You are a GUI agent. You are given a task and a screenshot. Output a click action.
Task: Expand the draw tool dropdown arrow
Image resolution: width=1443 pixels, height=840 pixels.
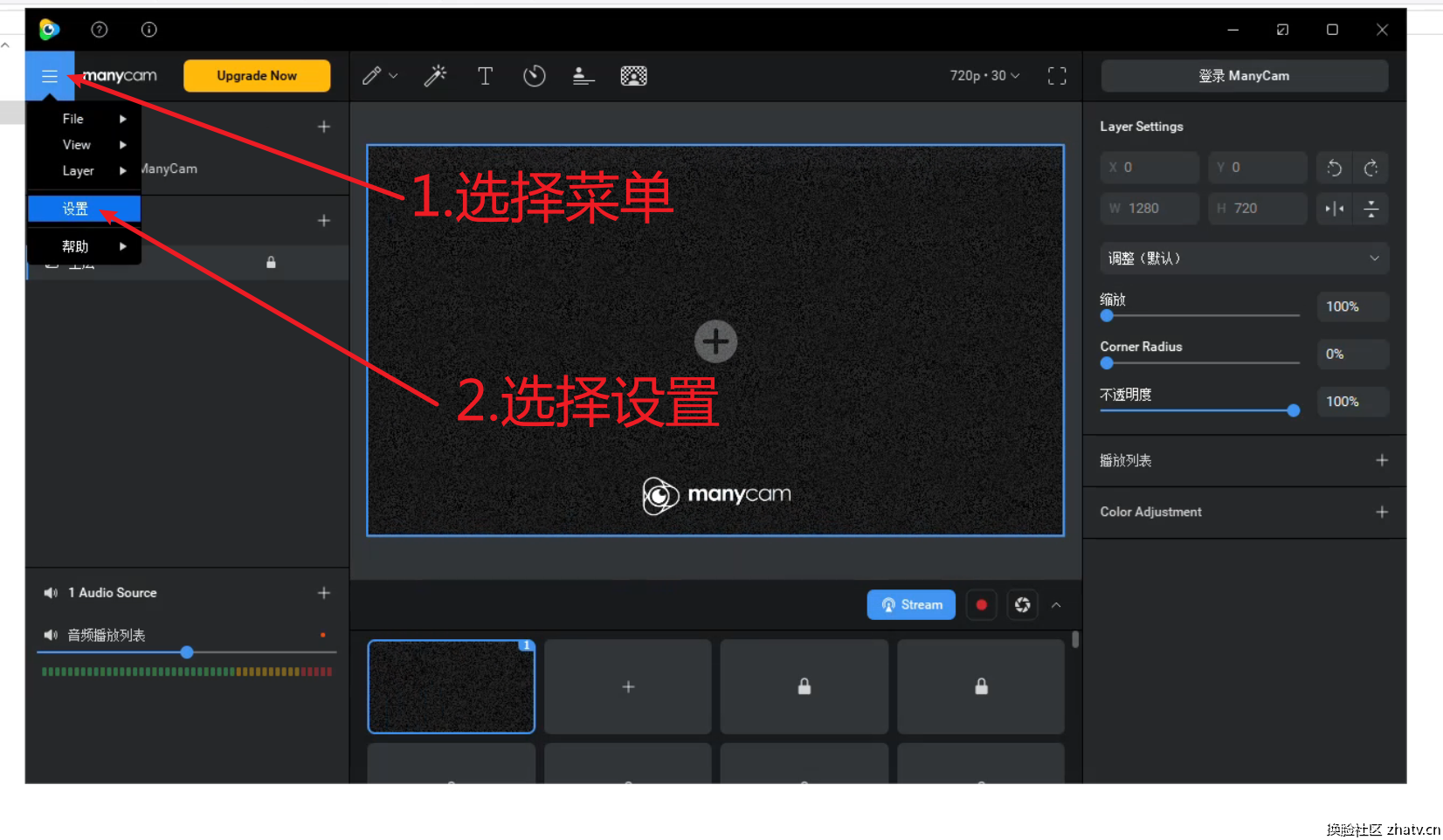393,76
